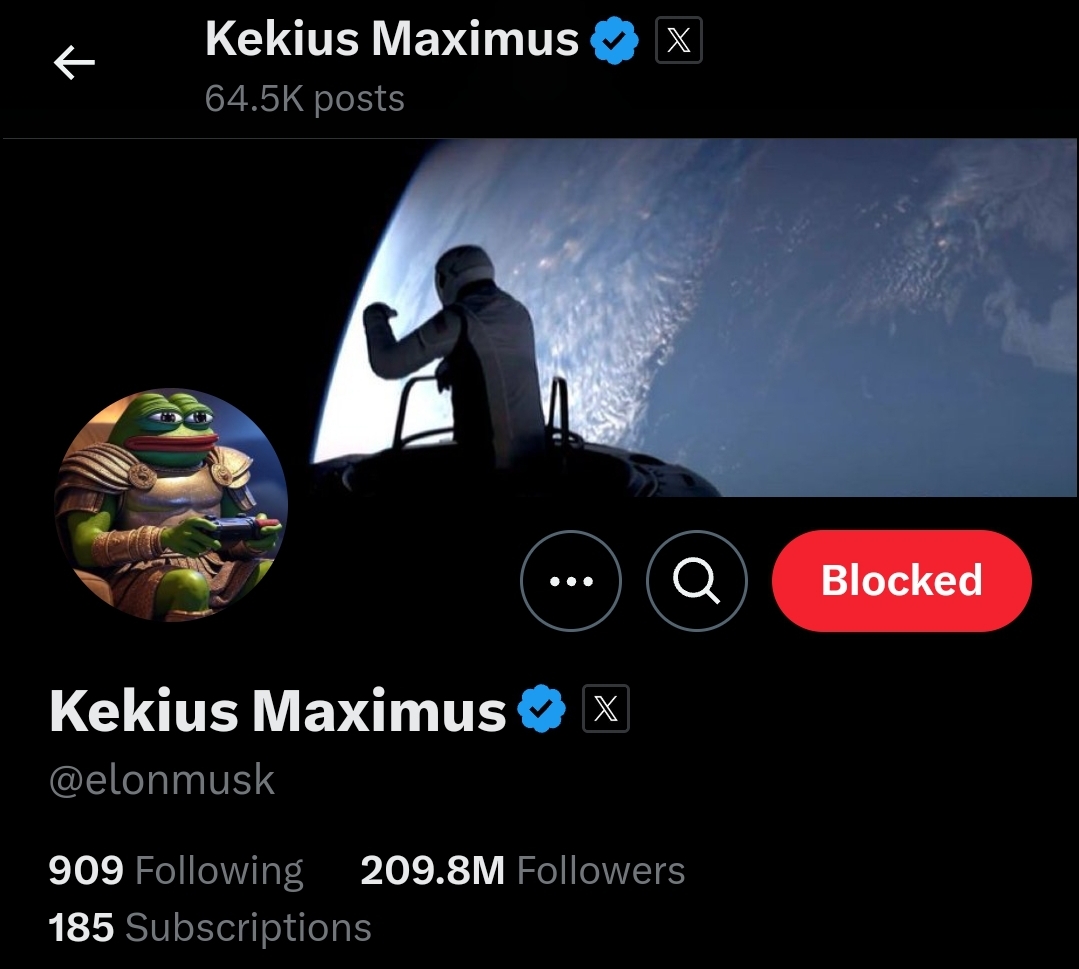Click the Kekius Maximus header title
Screen dimensions: 1079x969
pyautogui.click(x=392, y=39)
